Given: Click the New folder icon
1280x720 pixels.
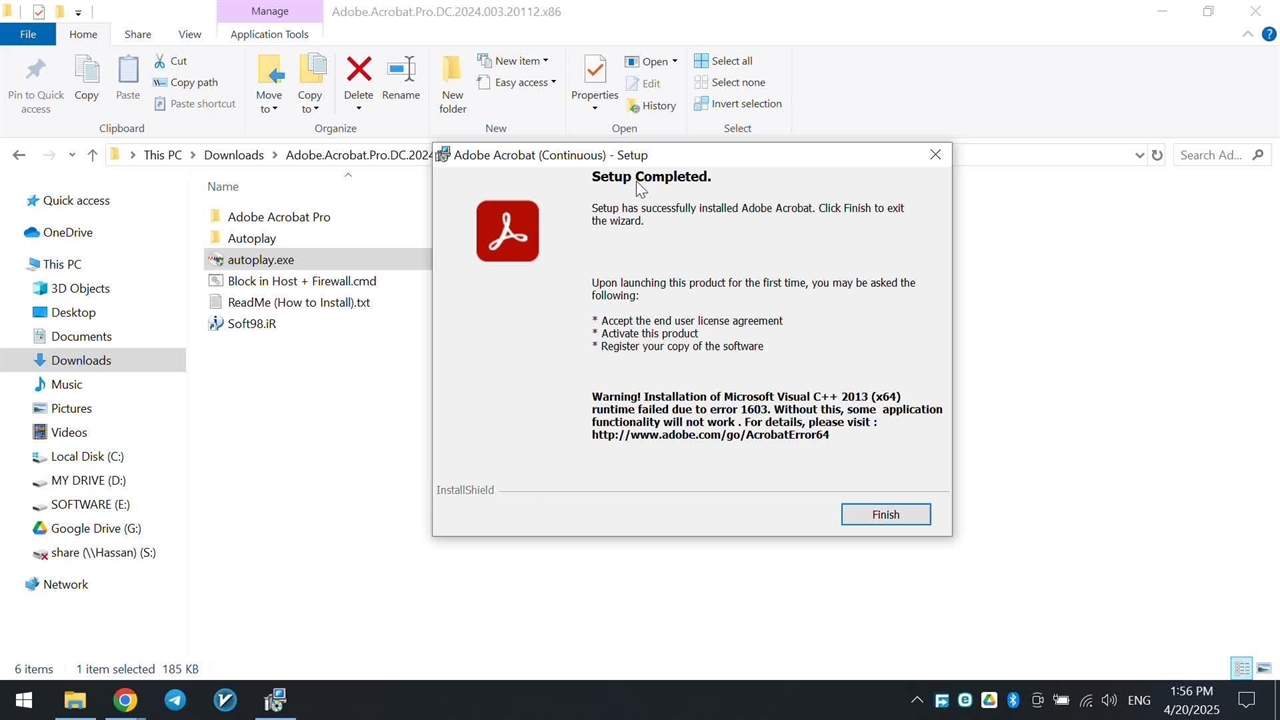Looking at the screenshot, I should 452,82.
